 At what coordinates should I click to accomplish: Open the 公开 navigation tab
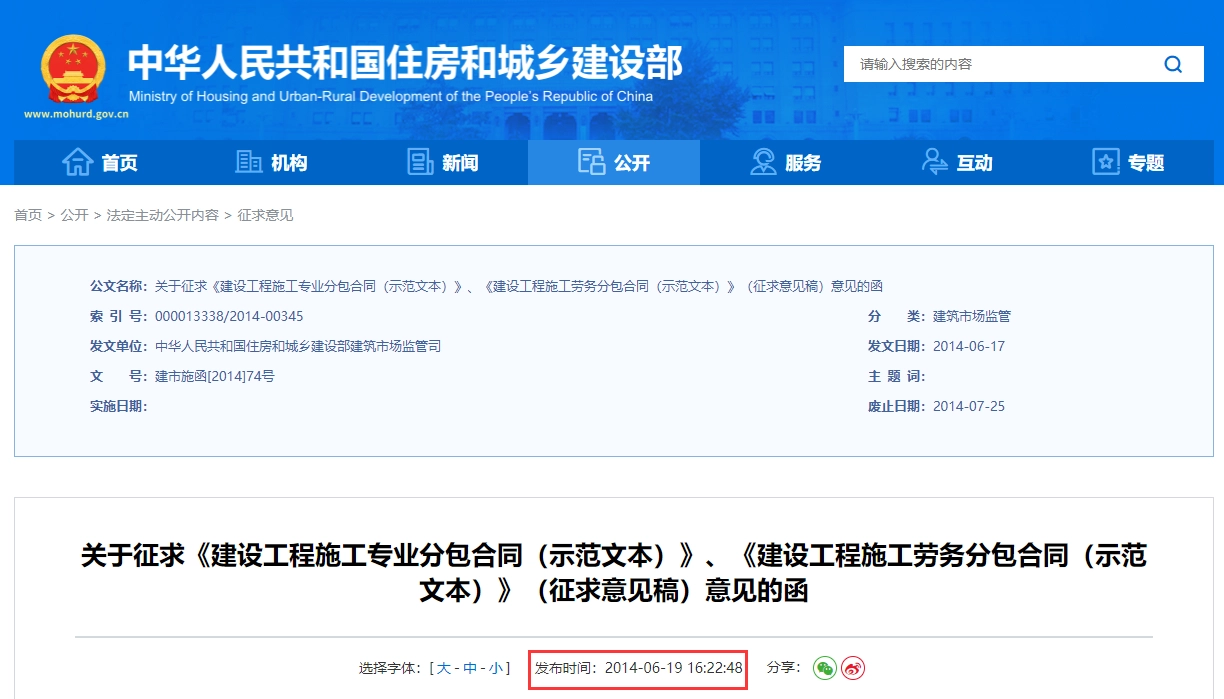[x=614, y=162]
